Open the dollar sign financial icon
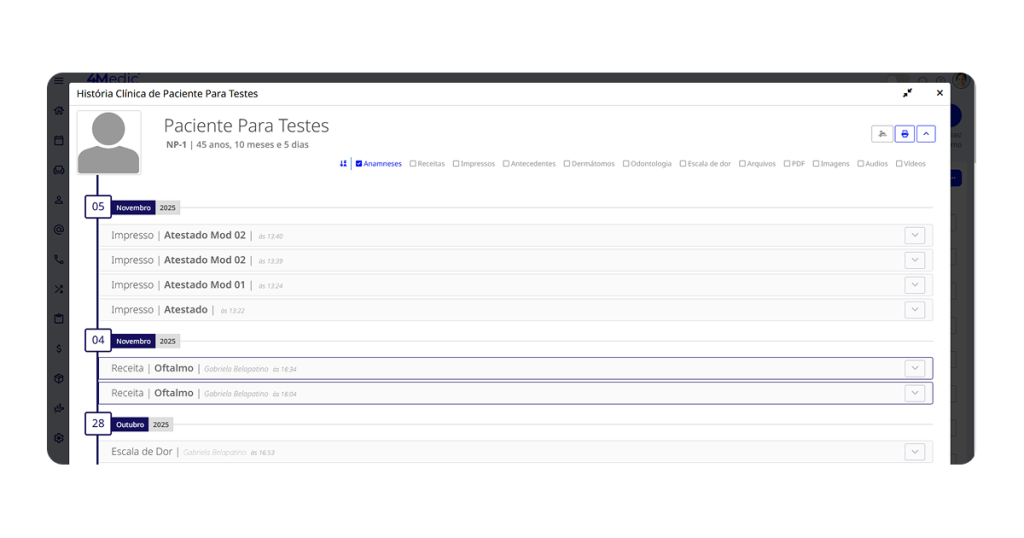 (59, 349)
